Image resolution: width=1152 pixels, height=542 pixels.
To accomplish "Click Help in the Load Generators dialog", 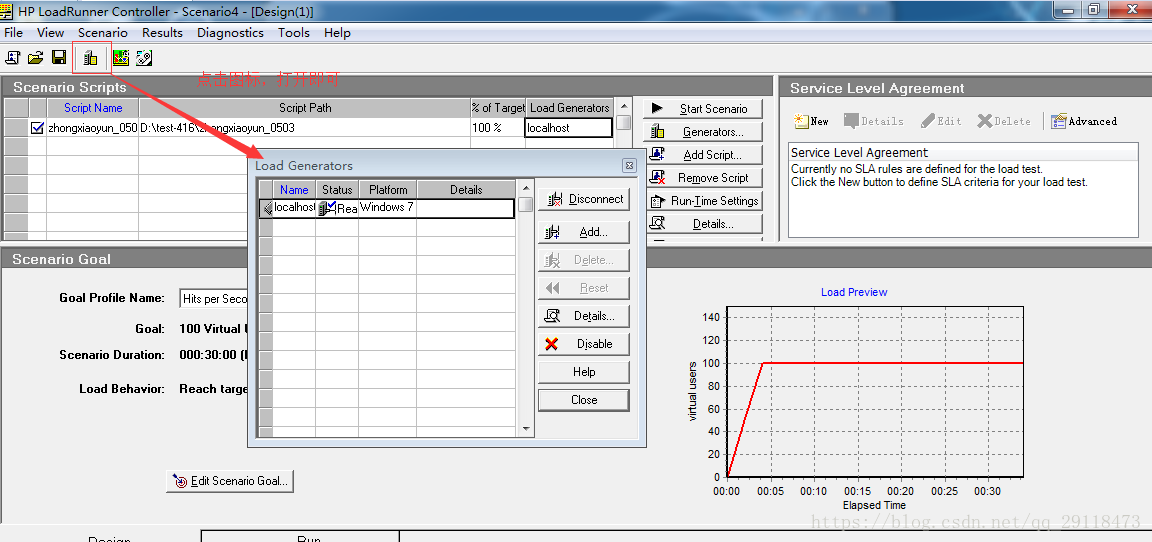I will (584, 372).
